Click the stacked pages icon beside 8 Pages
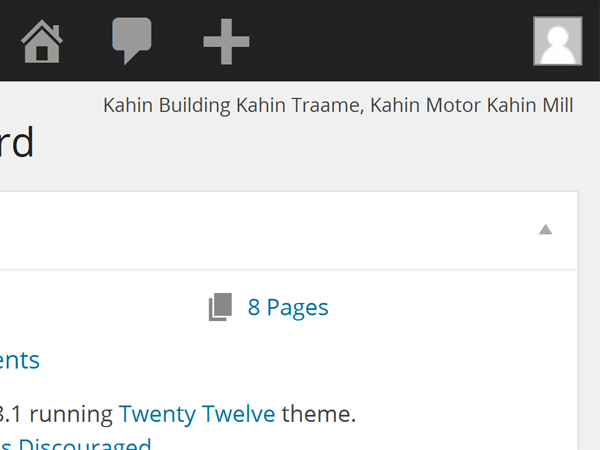The image size is (600, 450). (220, 307)
